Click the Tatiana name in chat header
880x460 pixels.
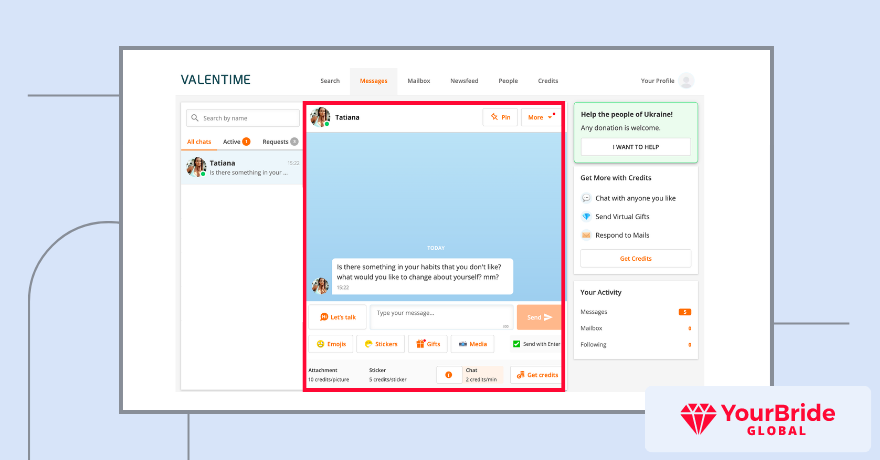347,117
